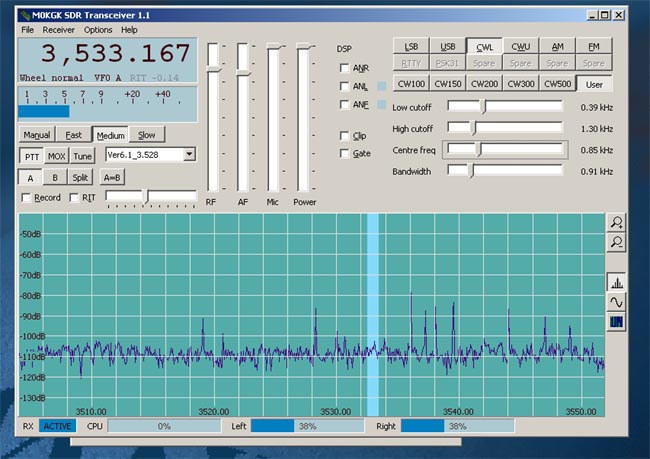Open the Ver6.1_3.528 dropdown list
Viewport: 650px width, 459px height.
coord(189,154)
